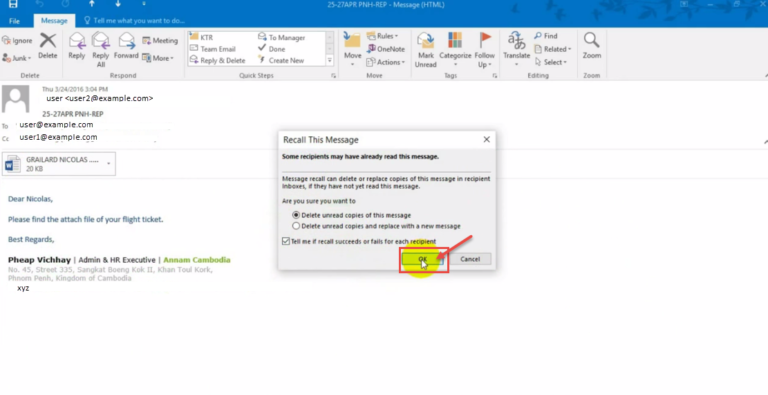768x395 pixels.
Task: Open the Follow Up flag menu
Action: pos(484,49)
